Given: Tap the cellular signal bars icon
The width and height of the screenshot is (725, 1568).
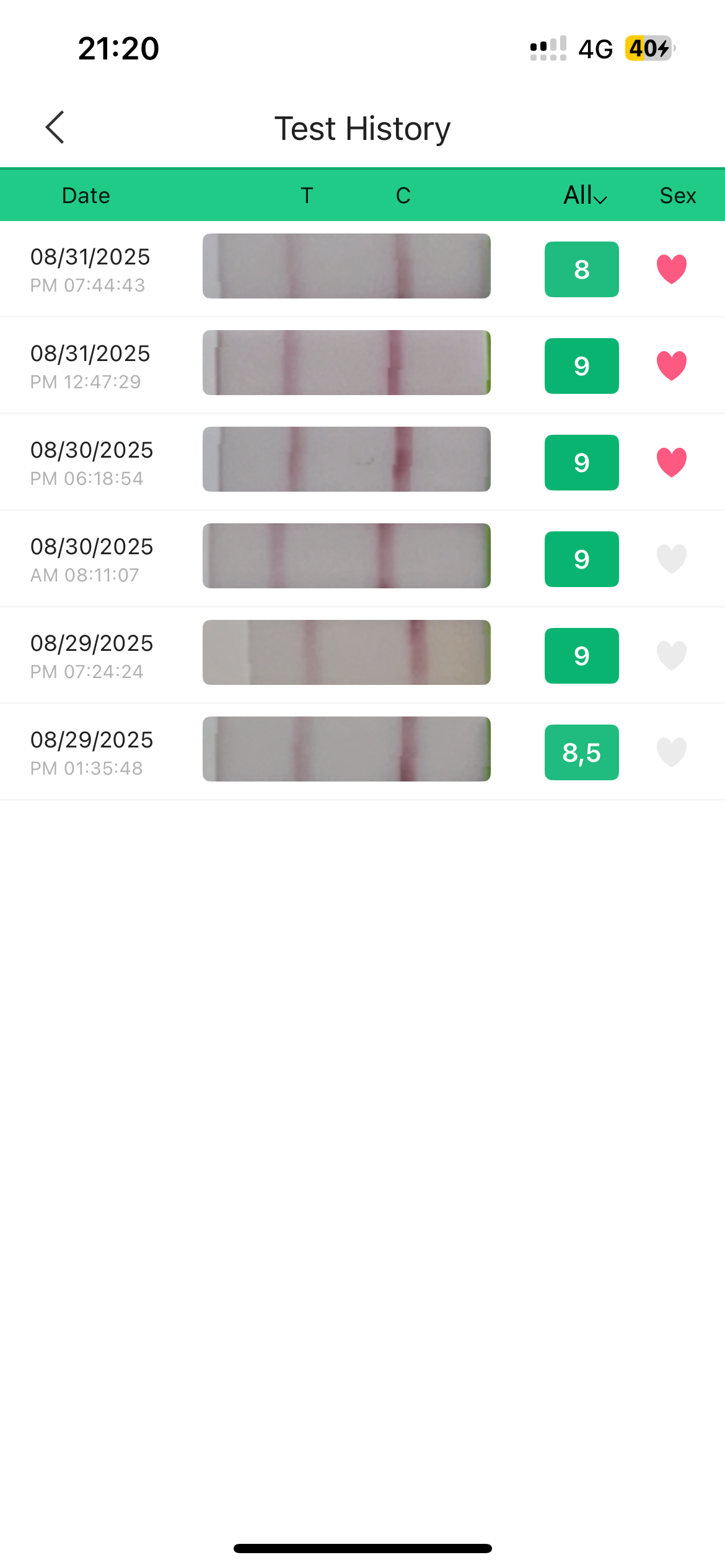Looking at the screenshot, I should (x=548, y=48).
